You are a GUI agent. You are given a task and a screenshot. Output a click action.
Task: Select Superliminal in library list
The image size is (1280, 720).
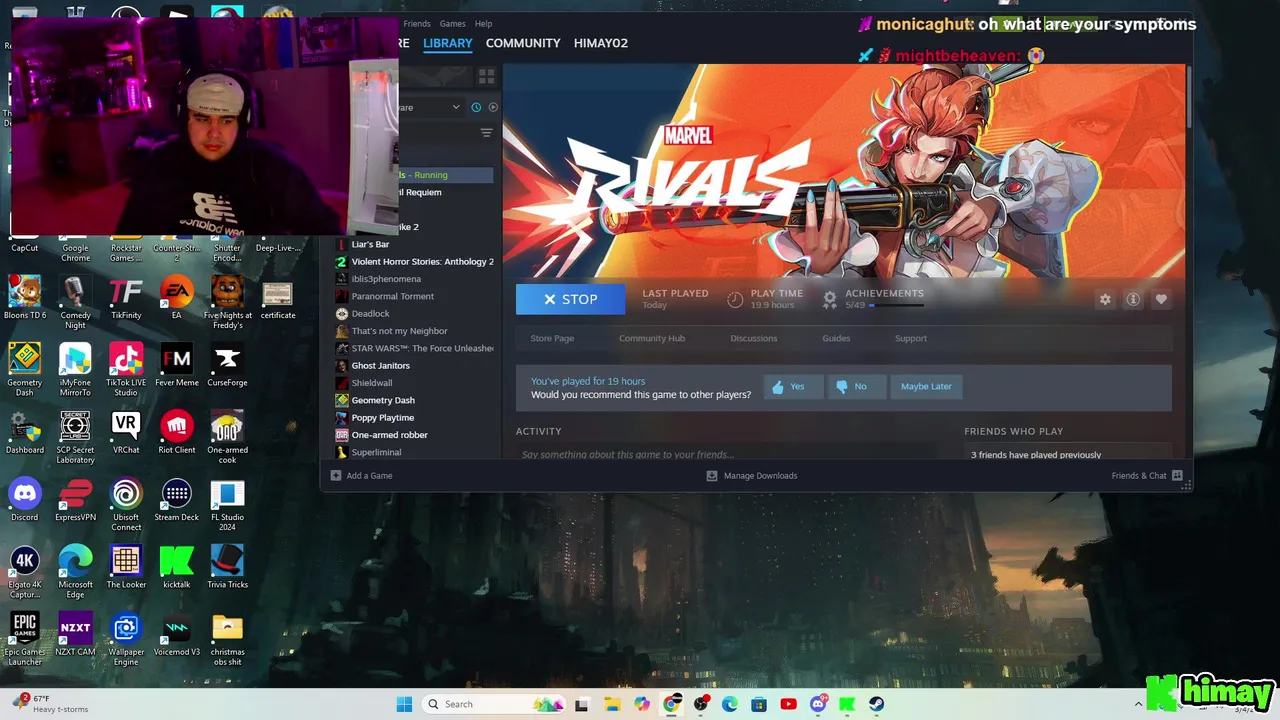[369, 452]
